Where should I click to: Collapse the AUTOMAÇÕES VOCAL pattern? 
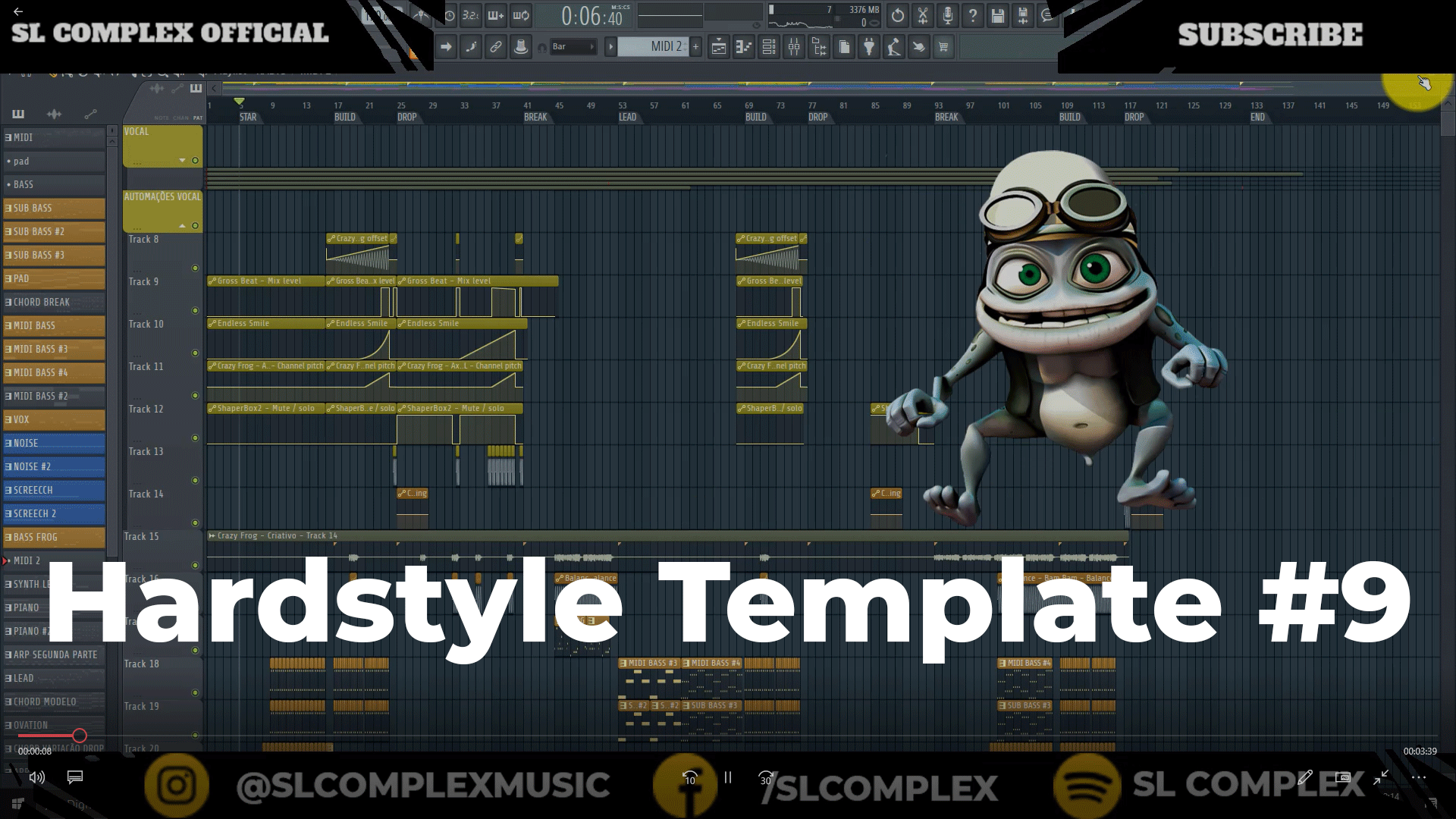tap(182, 225)
